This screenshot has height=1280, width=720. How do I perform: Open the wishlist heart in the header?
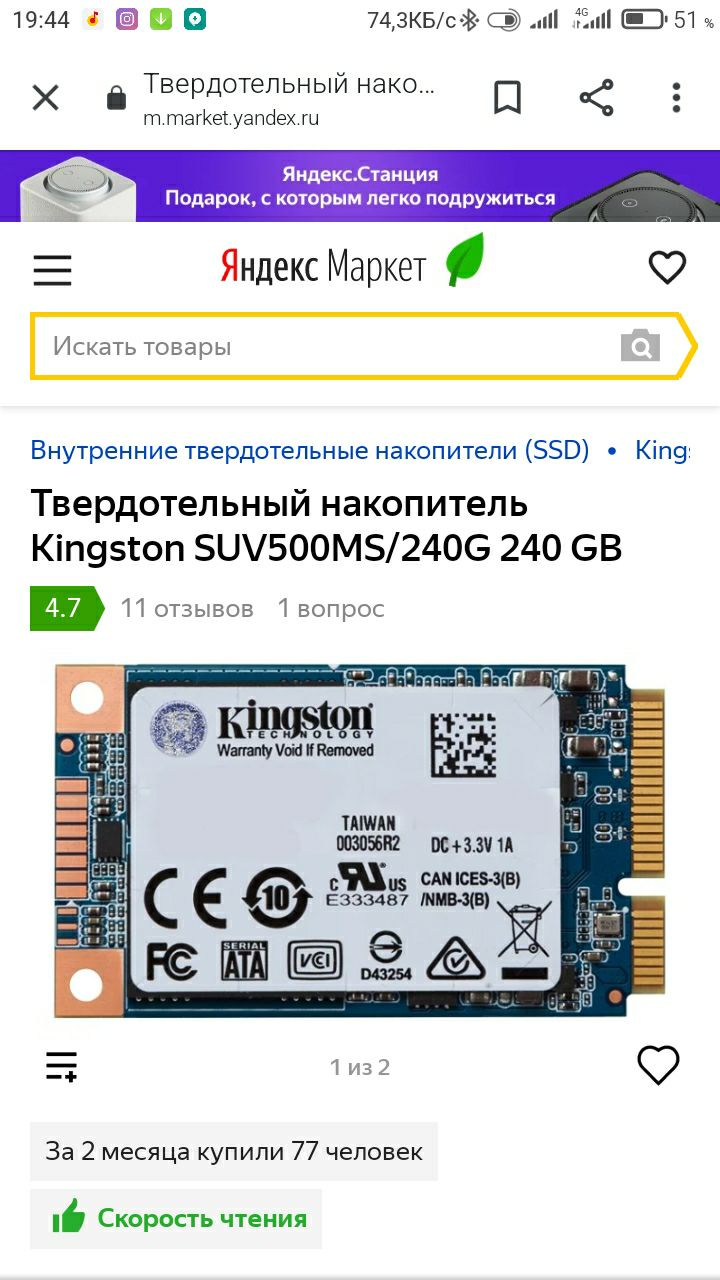[667, 267]
